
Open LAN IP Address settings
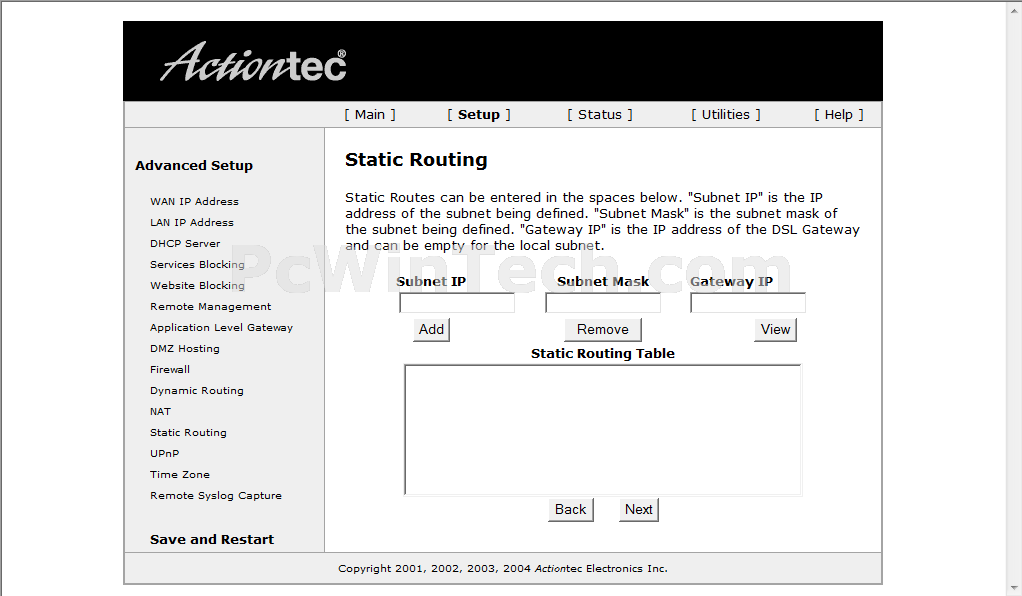point(192,222)
